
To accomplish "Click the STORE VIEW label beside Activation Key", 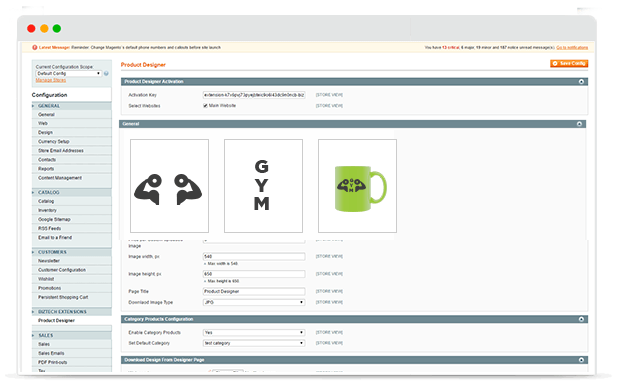I will pos(329,95).
